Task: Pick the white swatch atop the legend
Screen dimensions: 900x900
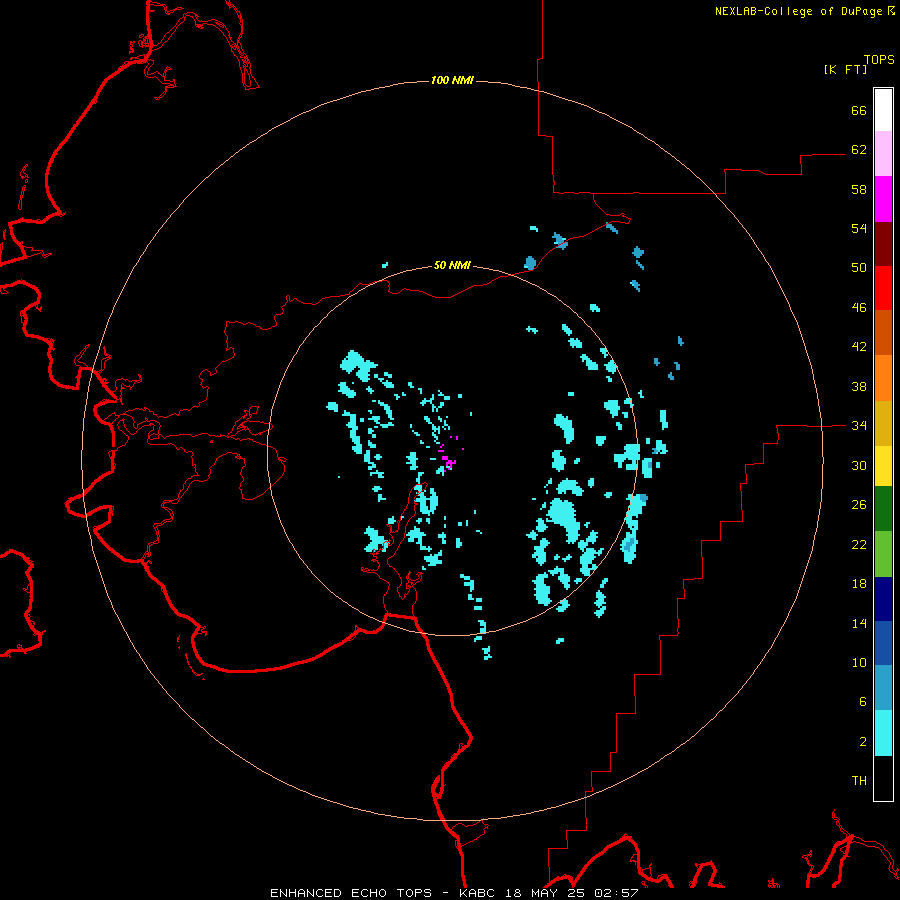Action: click(x=883, y=110)
